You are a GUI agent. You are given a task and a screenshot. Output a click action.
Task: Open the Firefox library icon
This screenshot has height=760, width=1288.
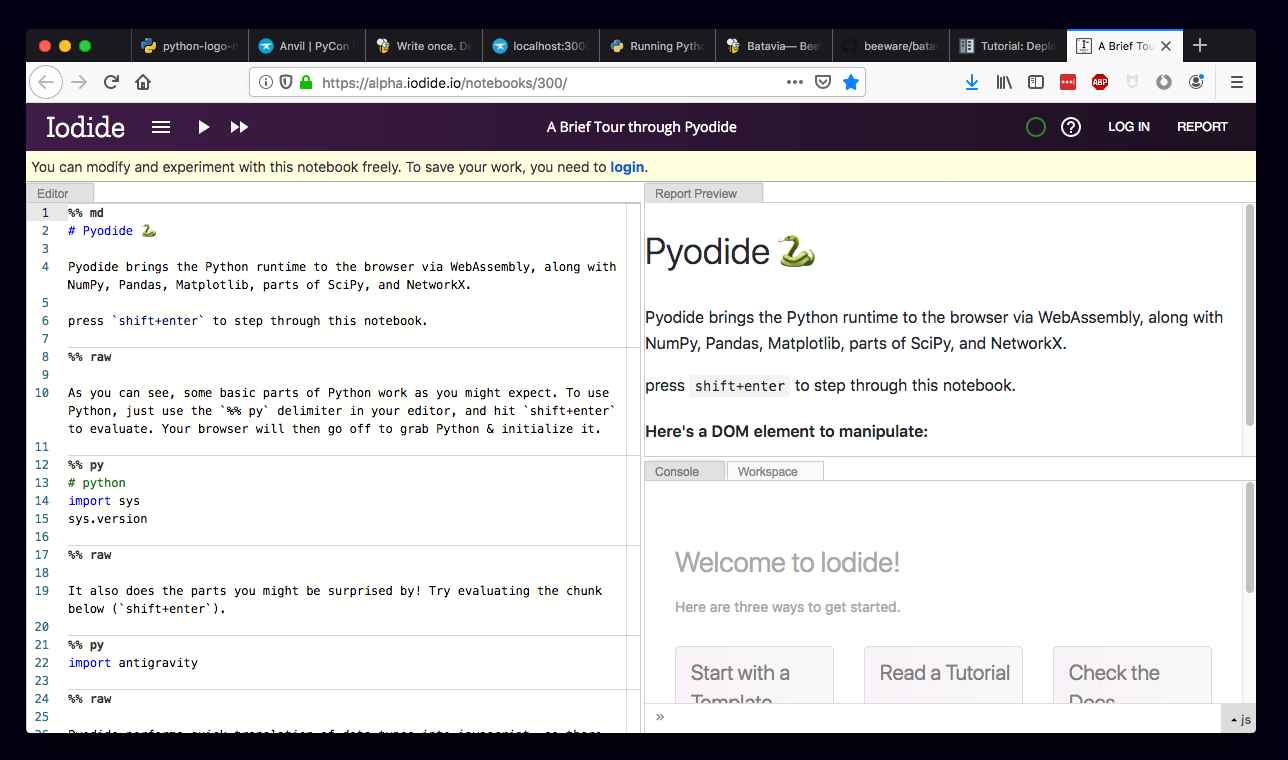(1004, 82)
